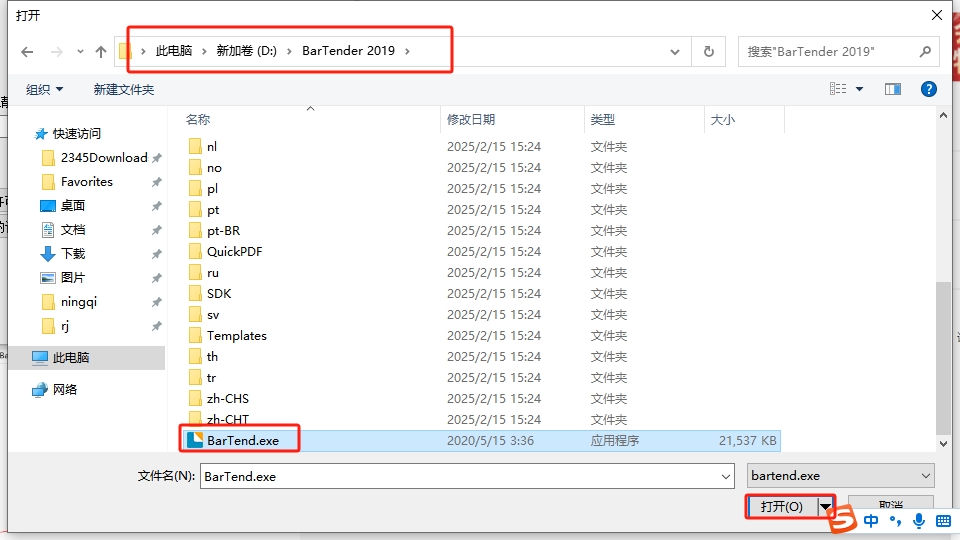Open 桌面 in navigation pane

73,206
